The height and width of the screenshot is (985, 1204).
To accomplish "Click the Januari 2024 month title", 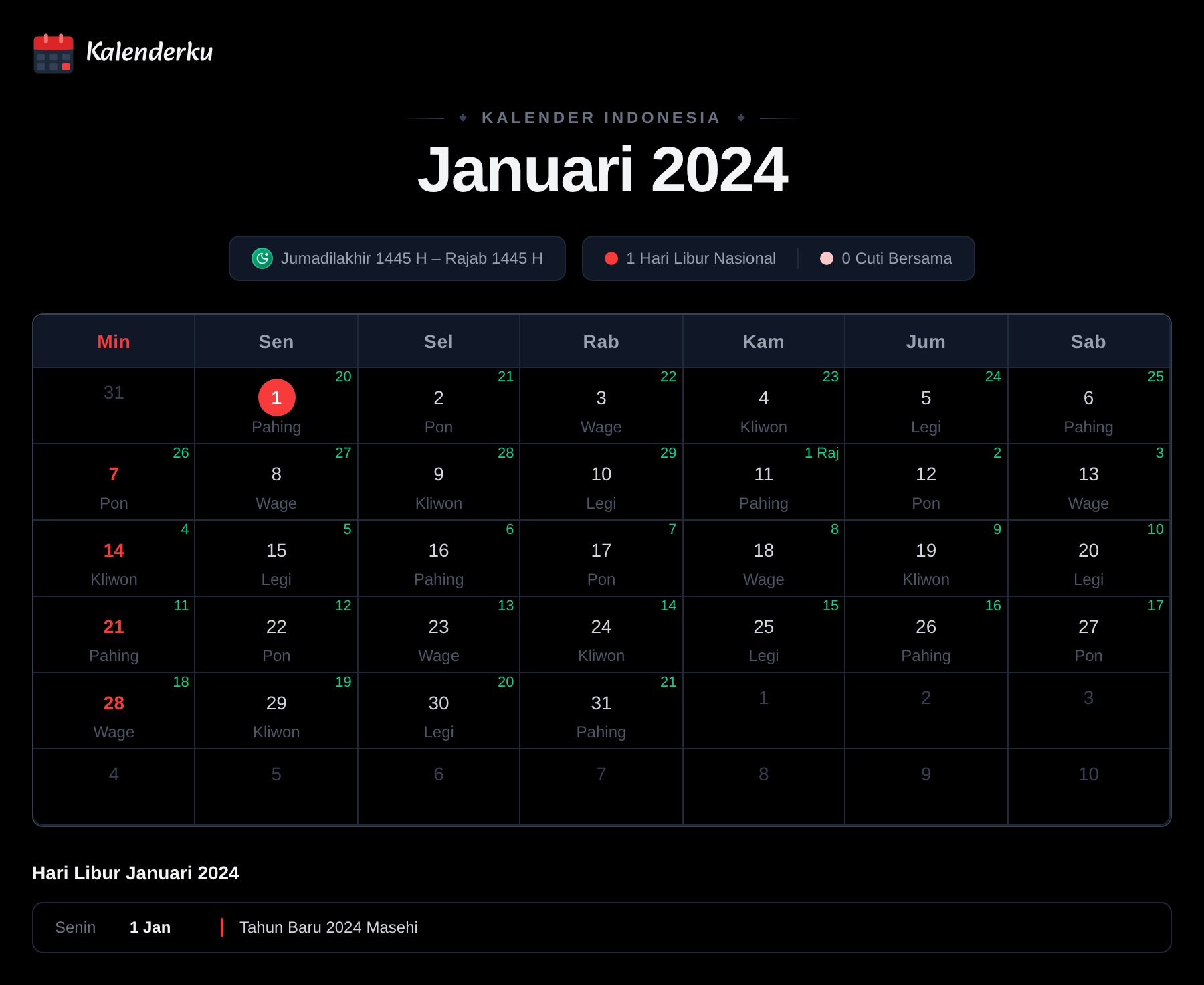I will click(x=602, y=169).
